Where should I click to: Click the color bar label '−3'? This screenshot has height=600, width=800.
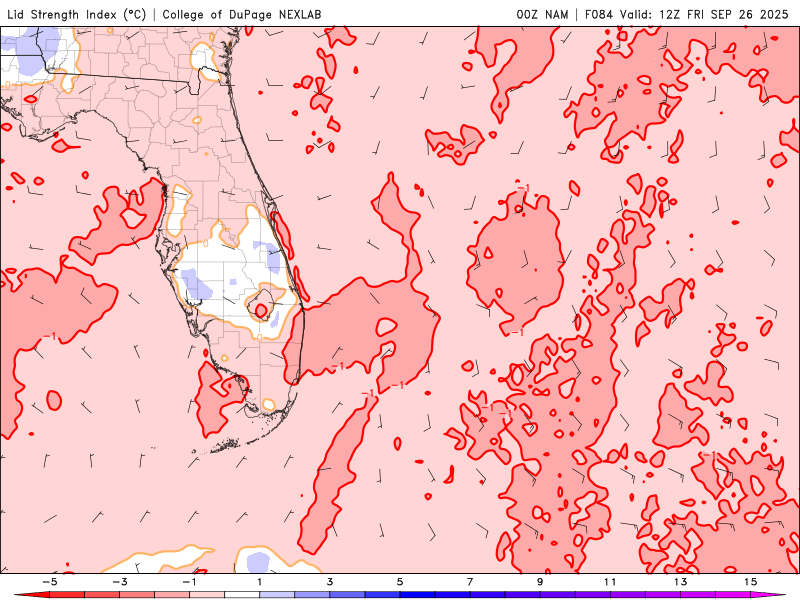(x=119, y=582)
